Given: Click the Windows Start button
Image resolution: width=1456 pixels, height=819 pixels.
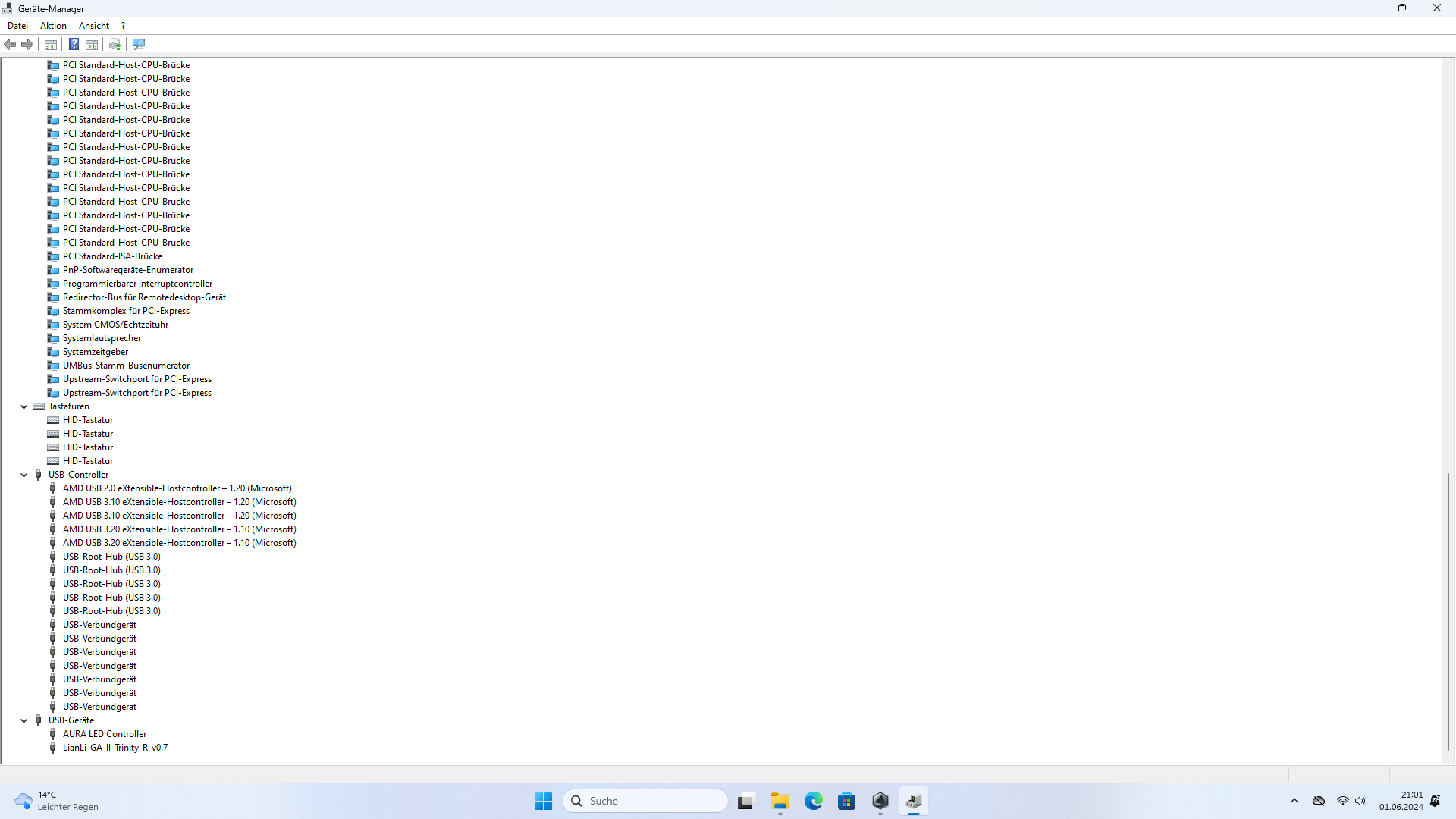Looking at the screenshot, I should (543, 801).
